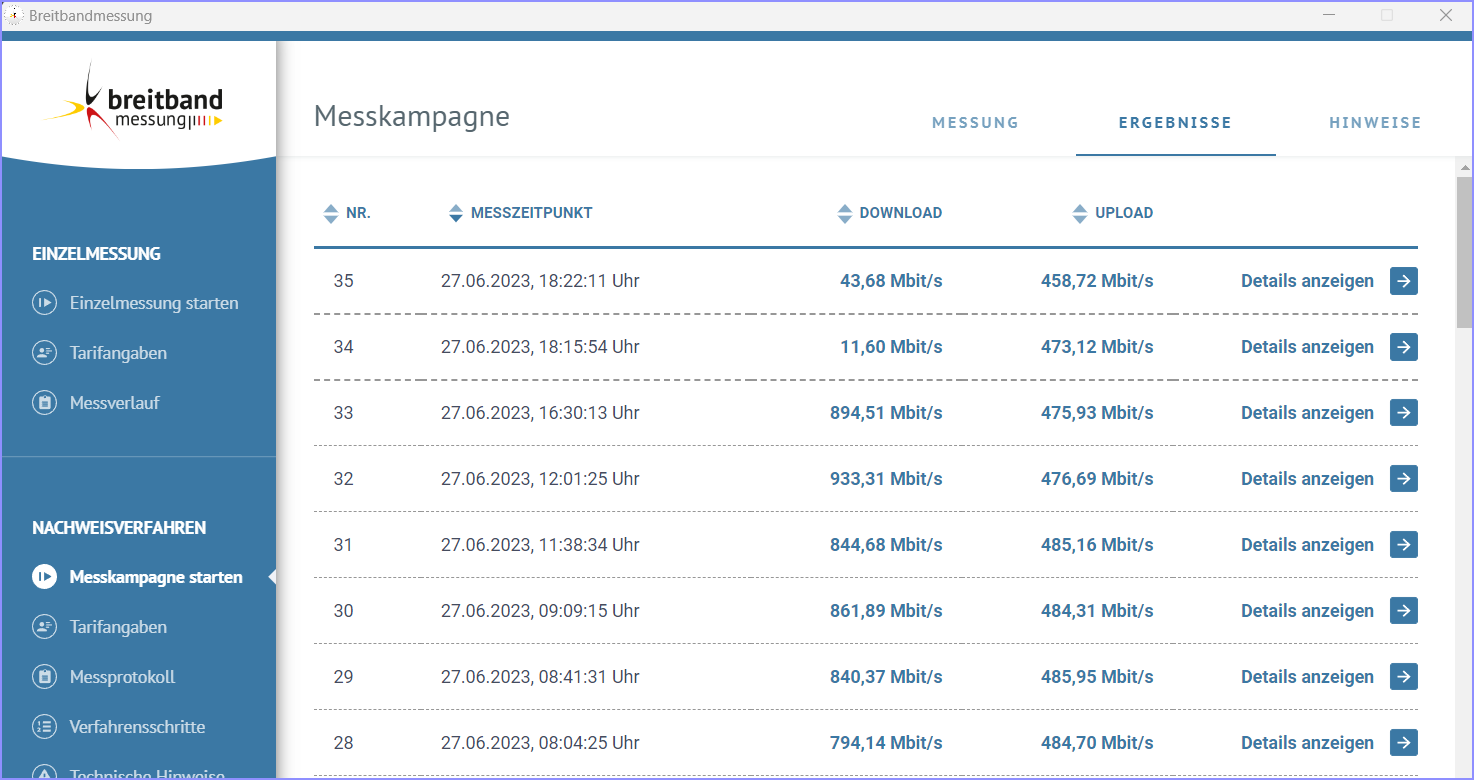Click the scrollbar up arrow
1474x780 pixels.
(x=1464, y=167)
